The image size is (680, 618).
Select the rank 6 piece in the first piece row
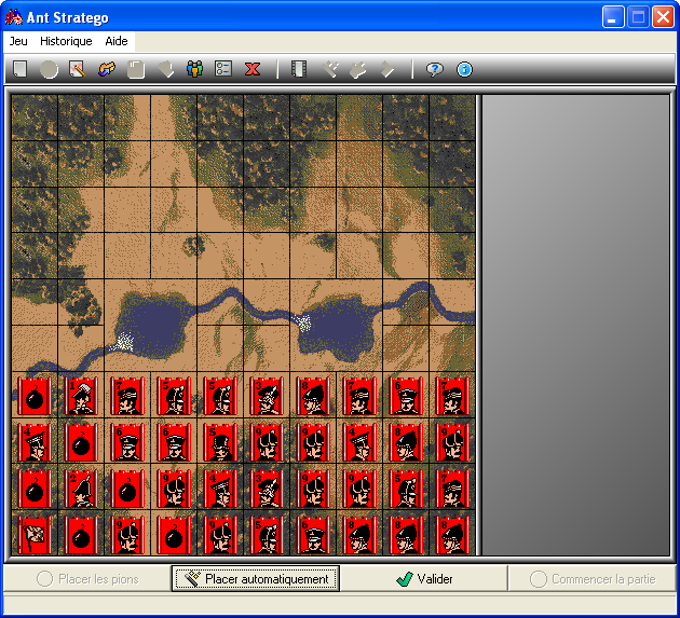pyautogui.click(x=406, y=396)
